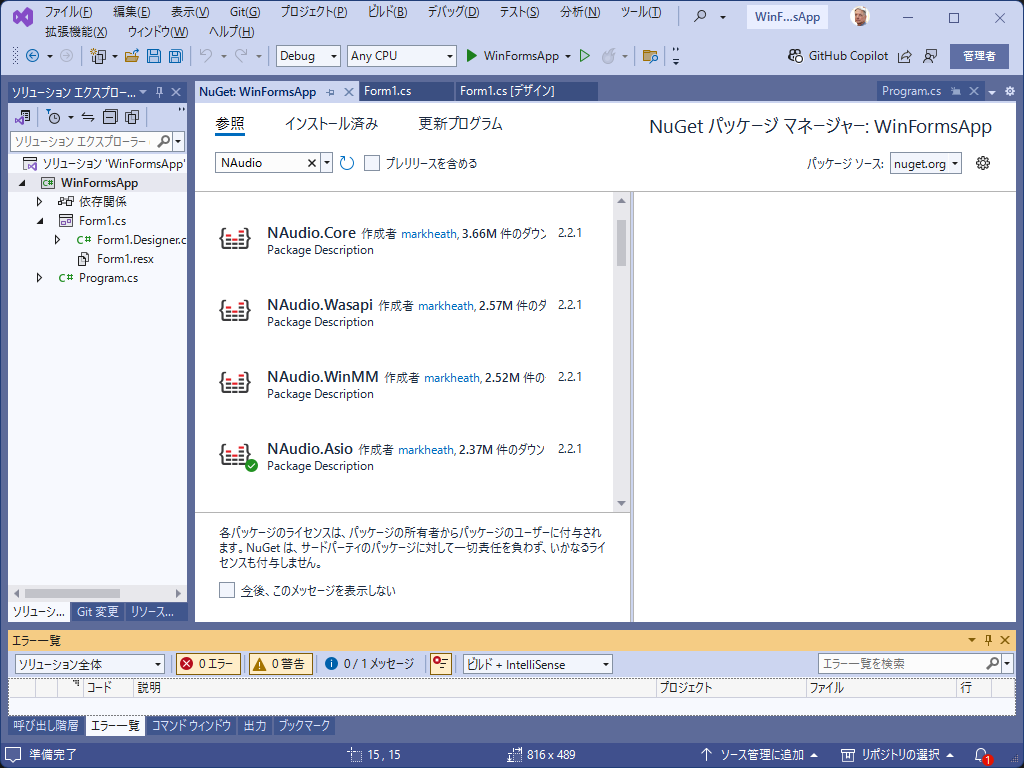This screenshot has height=768, width=1024.
Task: Click Sync with Active Document icon
Action: 88,118
